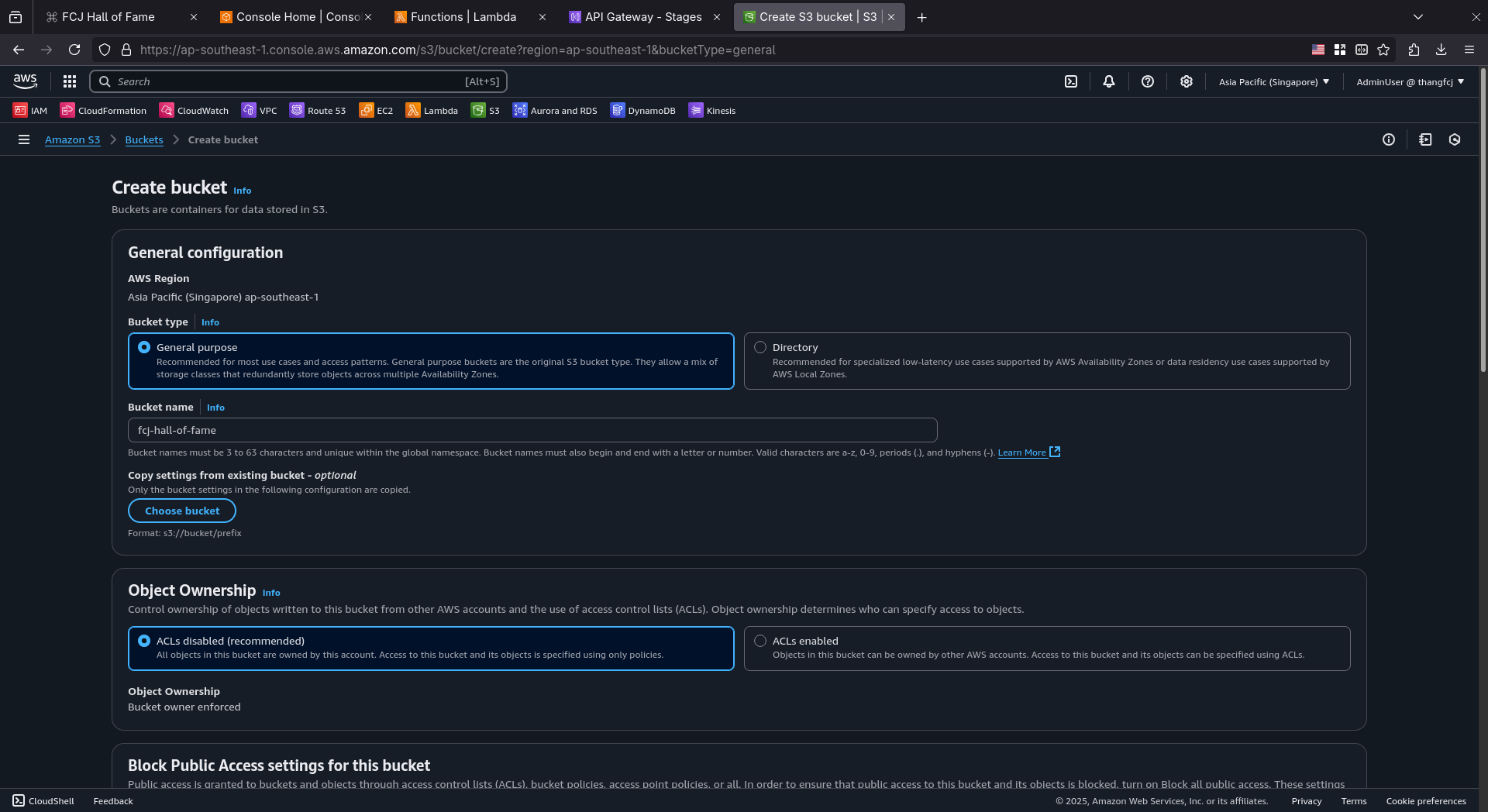1488x812 pixels.
Task: Open Kinesis favorites shortcut
Action: tap(712, 111)
